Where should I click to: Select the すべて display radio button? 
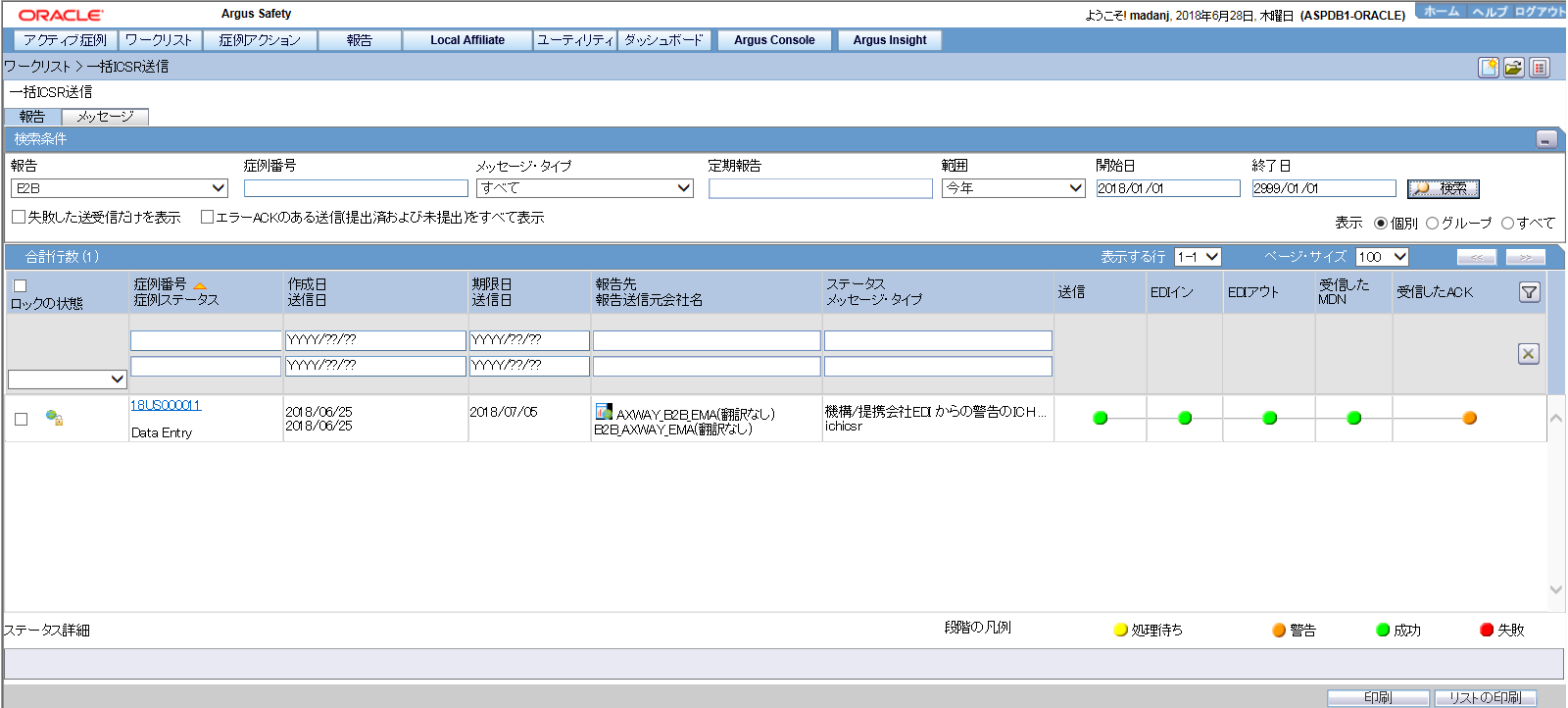tap(1507, 223)
